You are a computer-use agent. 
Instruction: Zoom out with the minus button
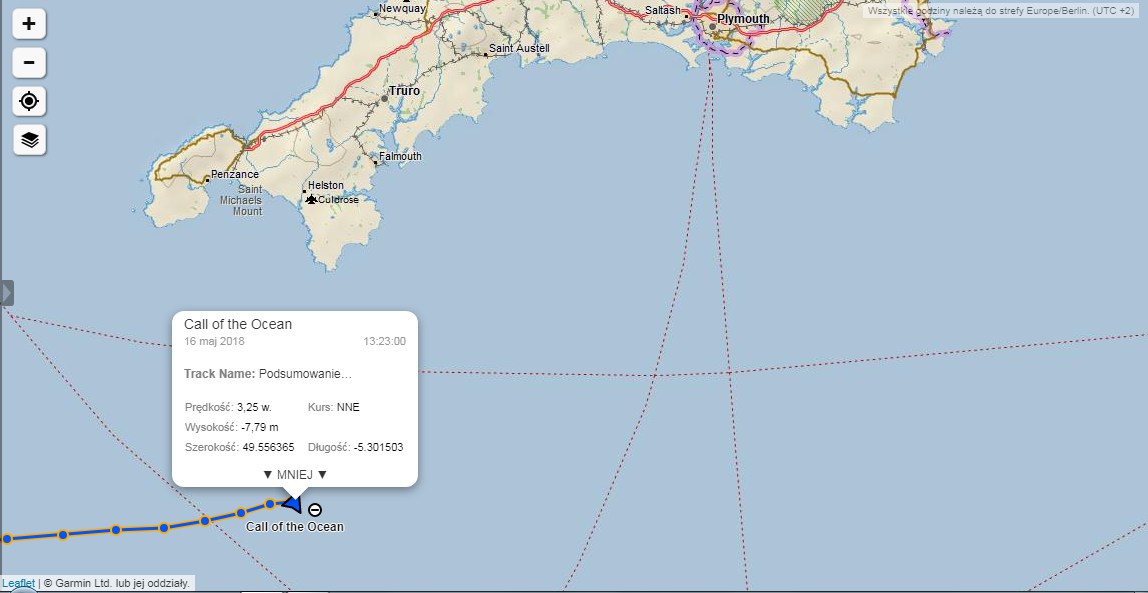pos(29,62)
